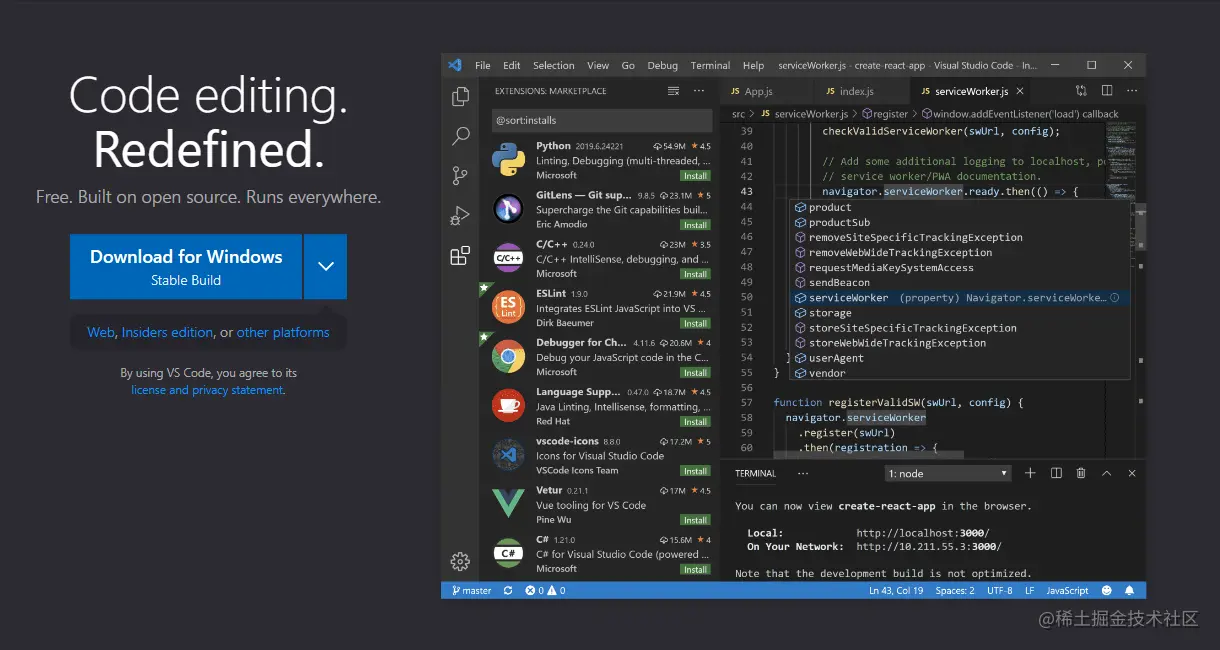This screenshot has height=650, width=1220.
Task: Select the 'vendor' suggestion
Action: (x=960, y=373)
